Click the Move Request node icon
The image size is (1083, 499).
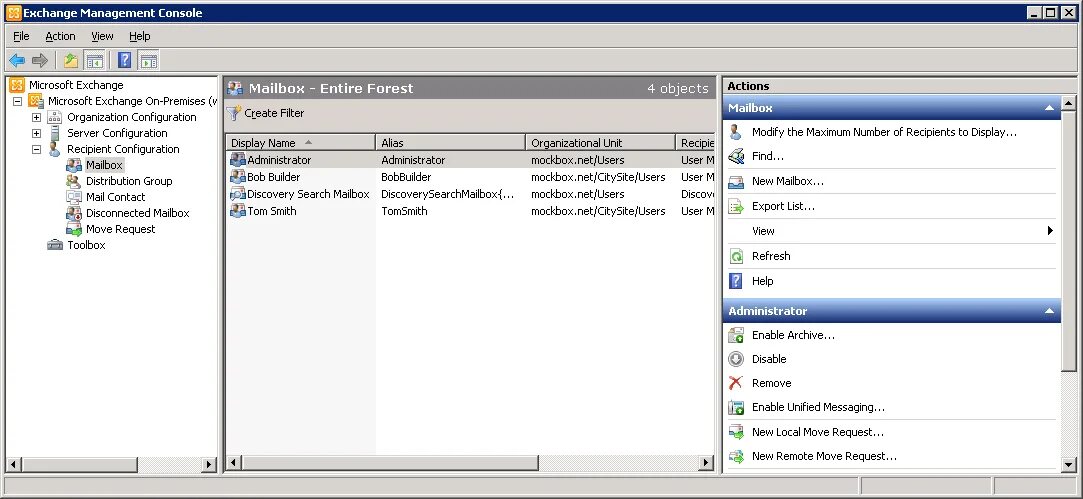pos(74,229)
